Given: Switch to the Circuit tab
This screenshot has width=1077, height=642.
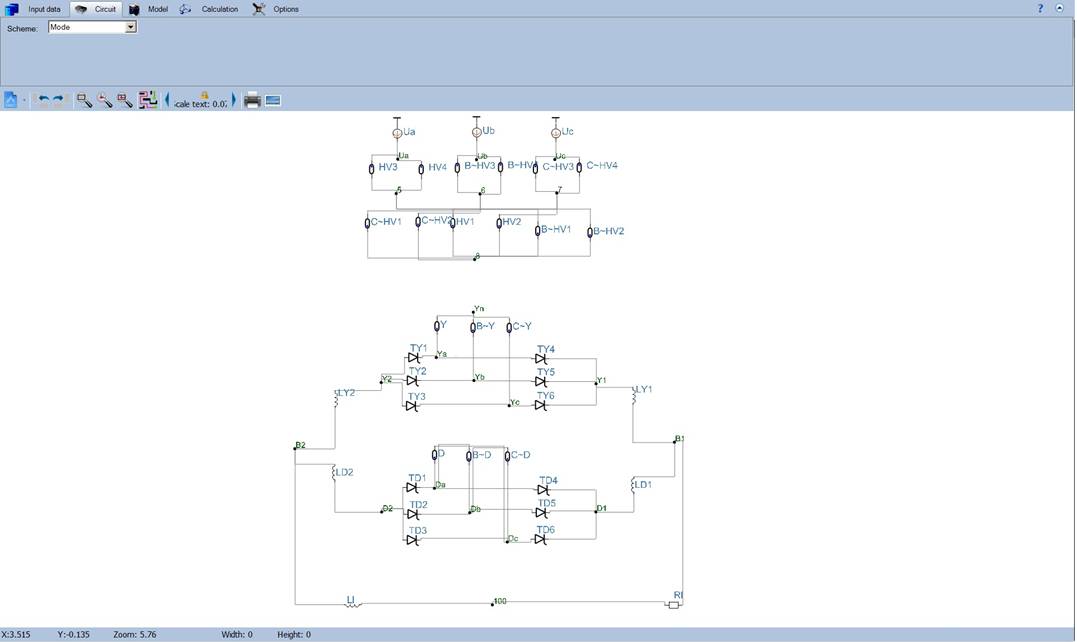Looking at the screenshot, I should pyautogui.click(x=95, y=9).
